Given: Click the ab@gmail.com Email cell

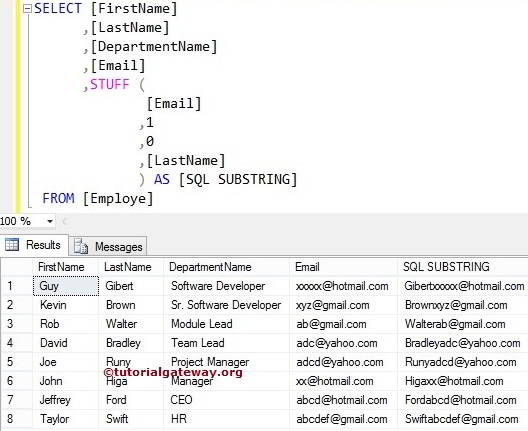Looking at the screenshot, I should [343, 324].
